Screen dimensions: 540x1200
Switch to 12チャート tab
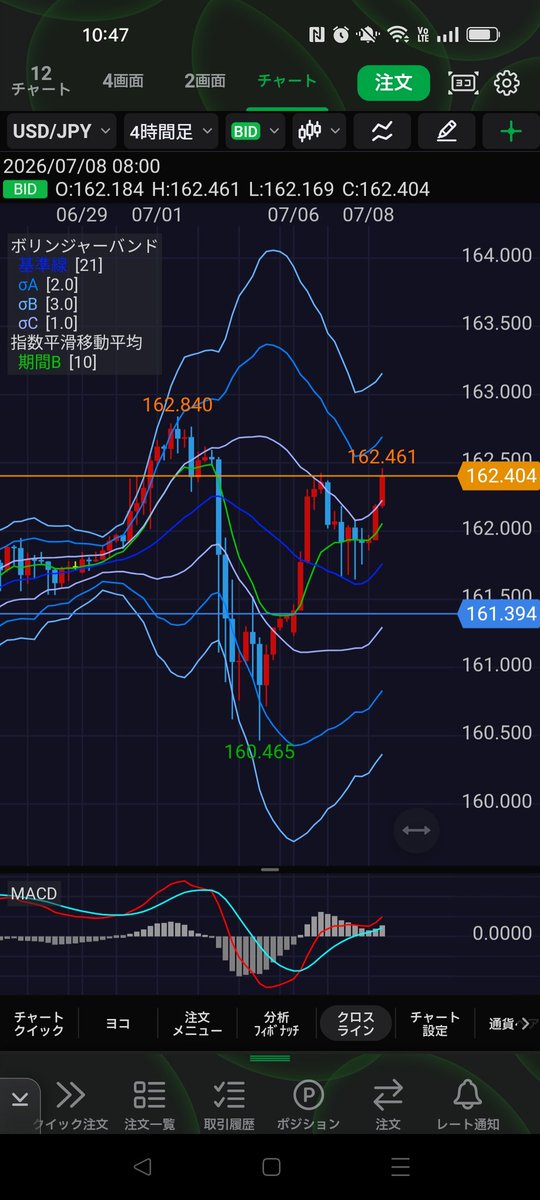pyautogui.click(x=41, y=81)
